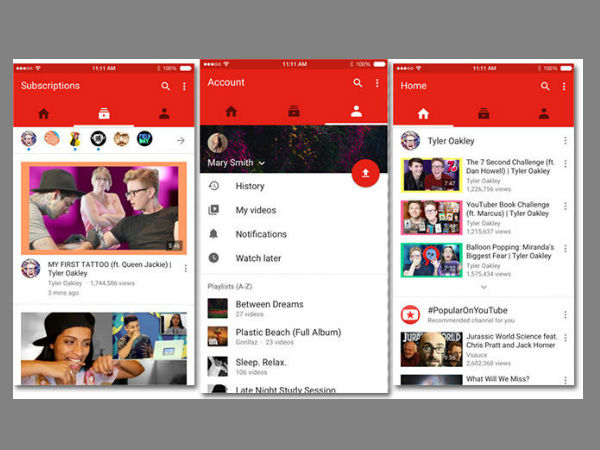Open My videos list entry

click(x=256, y=210)
